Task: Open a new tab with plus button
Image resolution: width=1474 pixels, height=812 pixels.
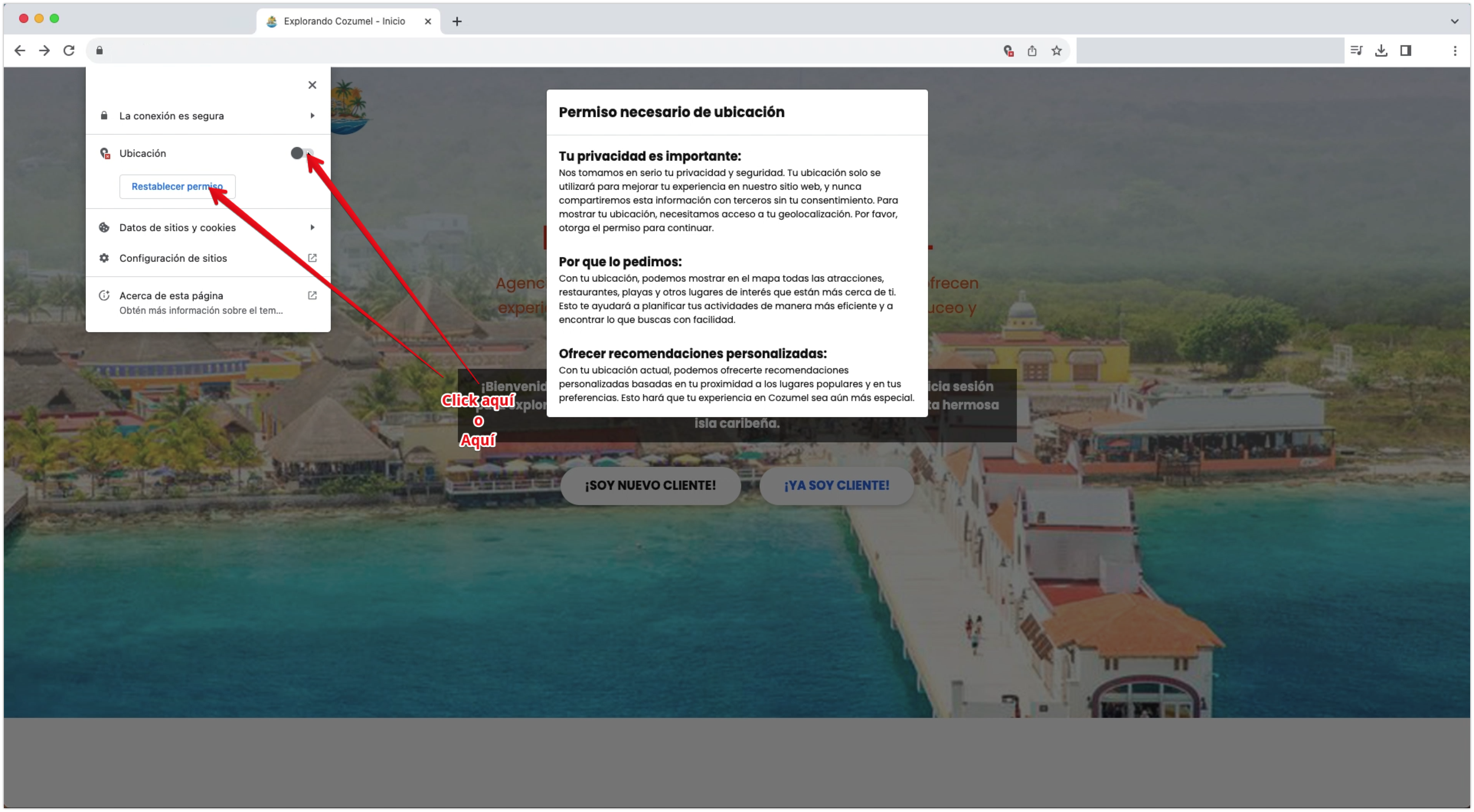Action: click(457, 22)
